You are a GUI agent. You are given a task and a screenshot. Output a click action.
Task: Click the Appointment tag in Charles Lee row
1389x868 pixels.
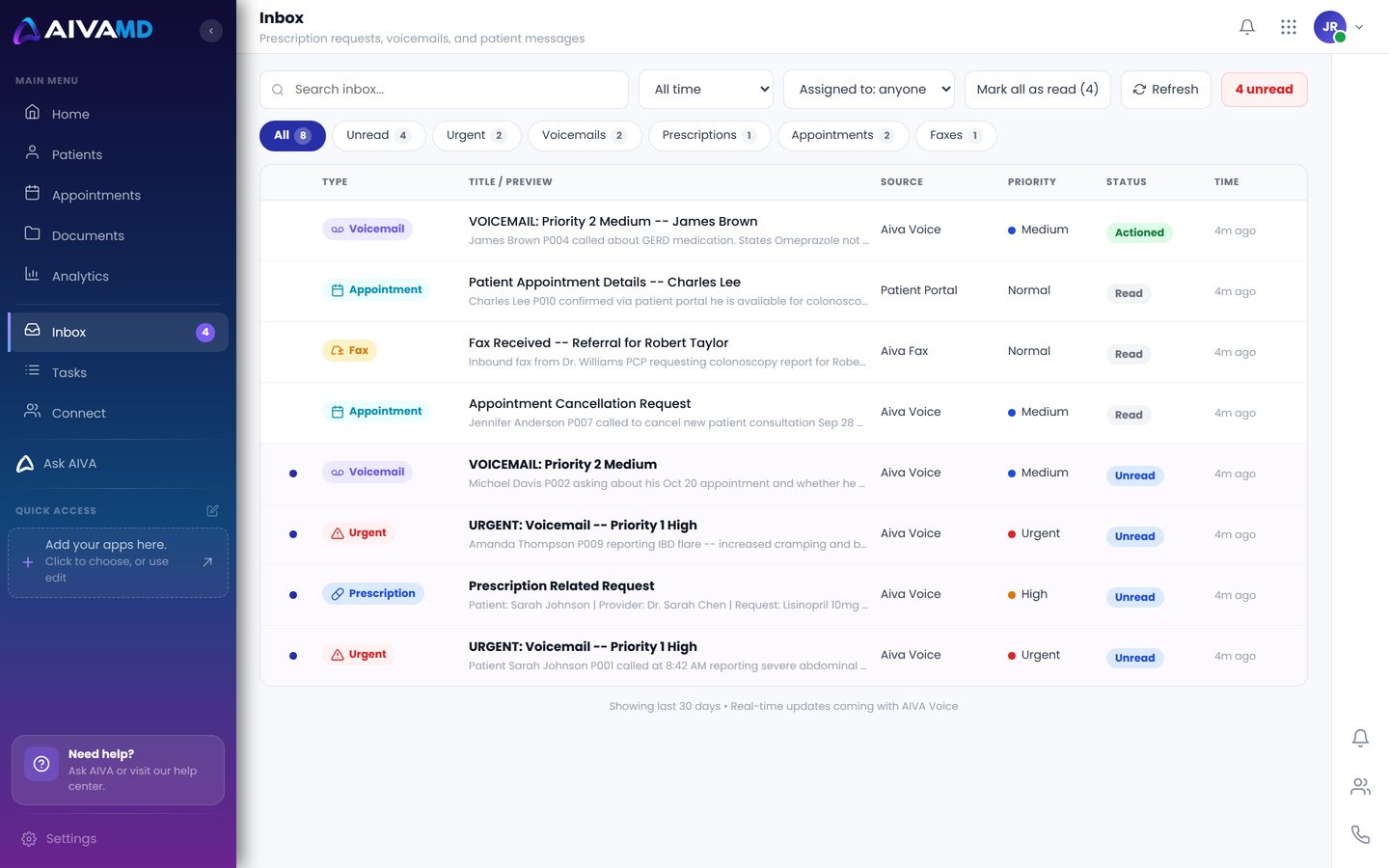[376, 290]
